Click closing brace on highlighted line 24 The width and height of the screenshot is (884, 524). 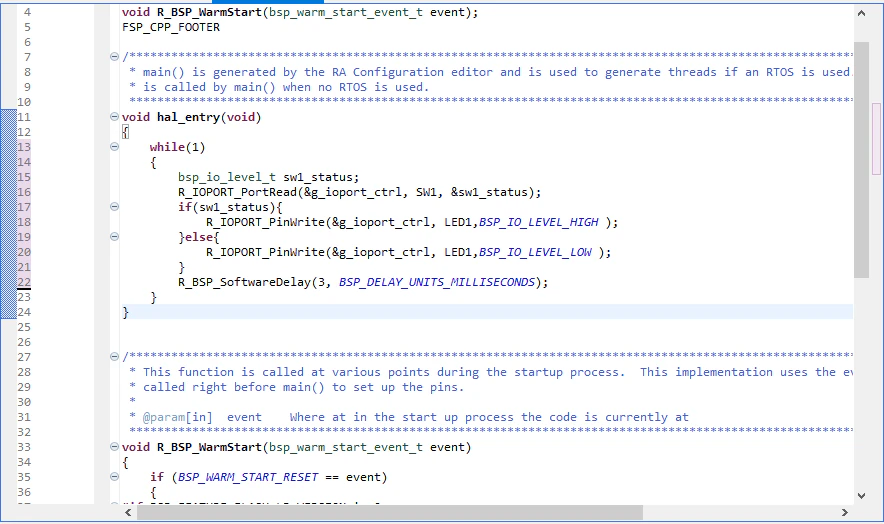126,312
